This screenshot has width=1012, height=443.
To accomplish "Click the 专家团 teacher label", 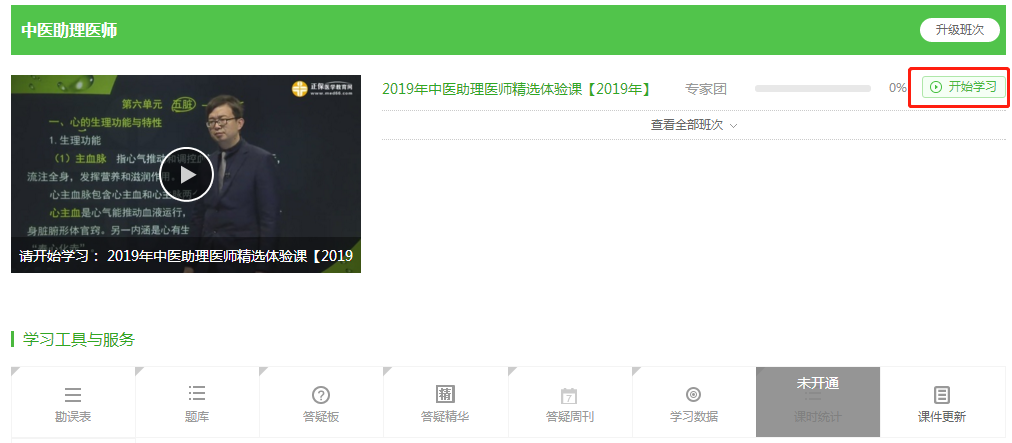I will [705, 89].
